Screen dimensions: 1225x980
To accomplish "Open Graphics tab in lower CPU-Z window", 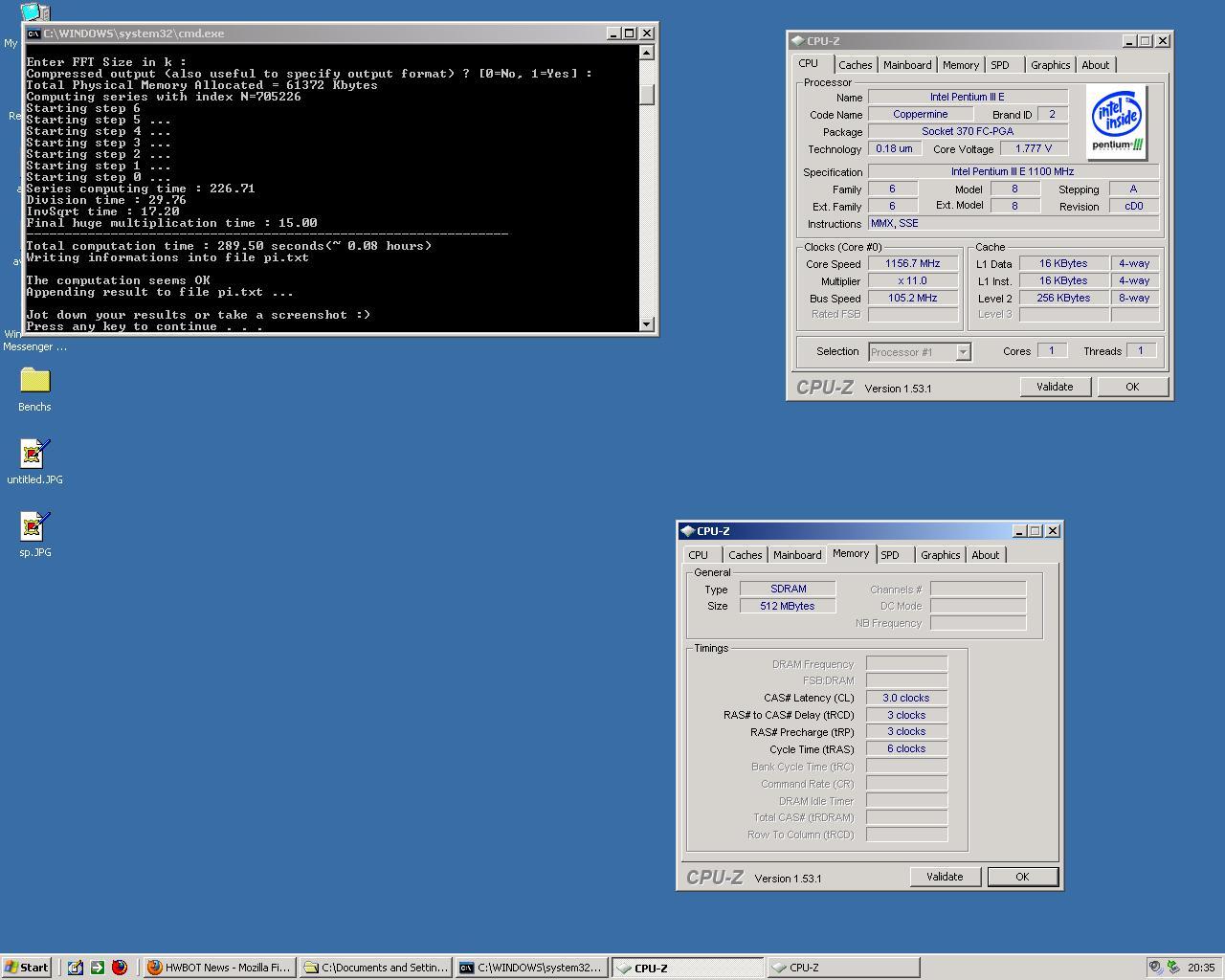I will coord(940,555).
